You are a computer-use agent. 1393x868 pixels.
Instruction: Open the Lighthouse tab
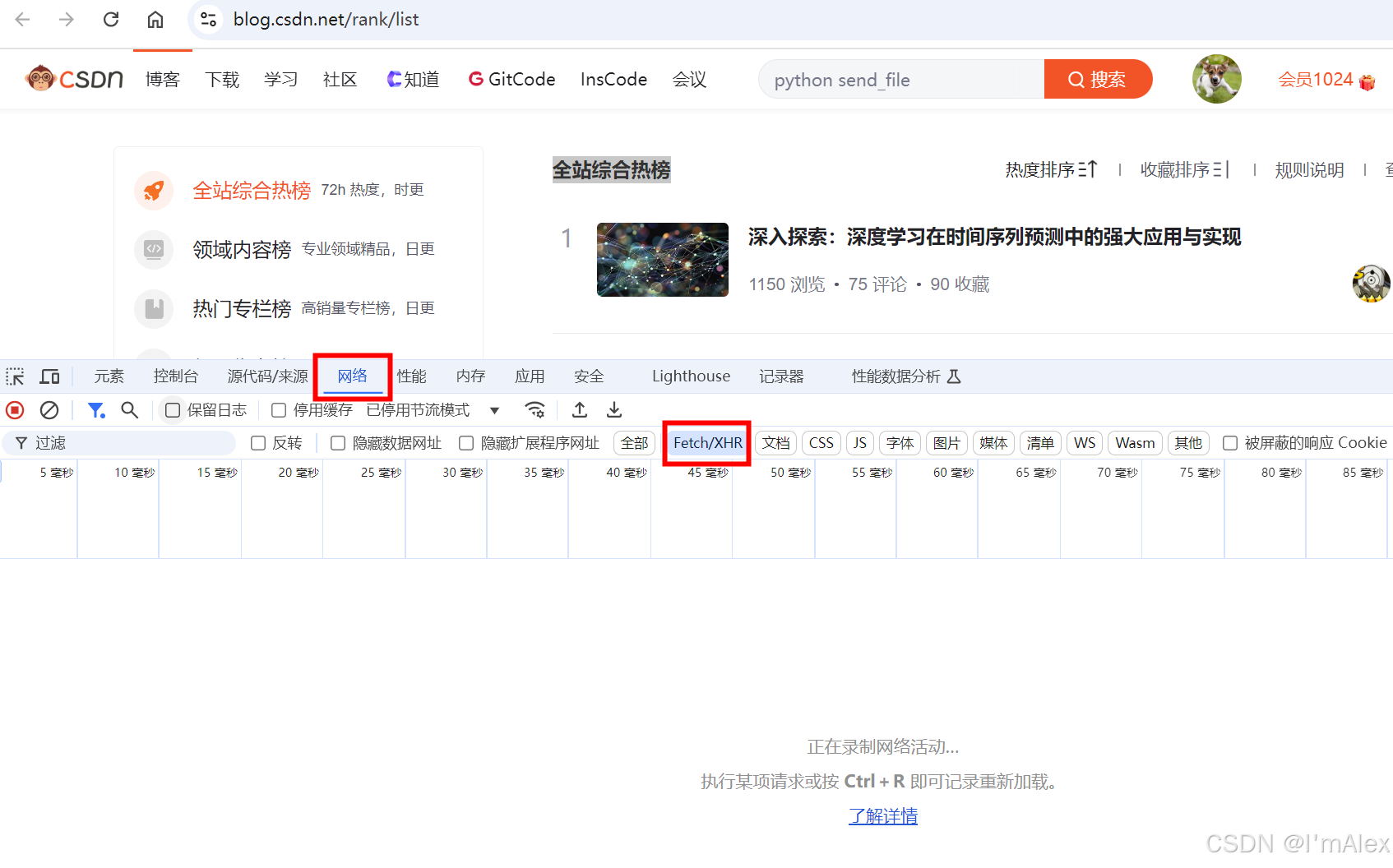point(691,376)
